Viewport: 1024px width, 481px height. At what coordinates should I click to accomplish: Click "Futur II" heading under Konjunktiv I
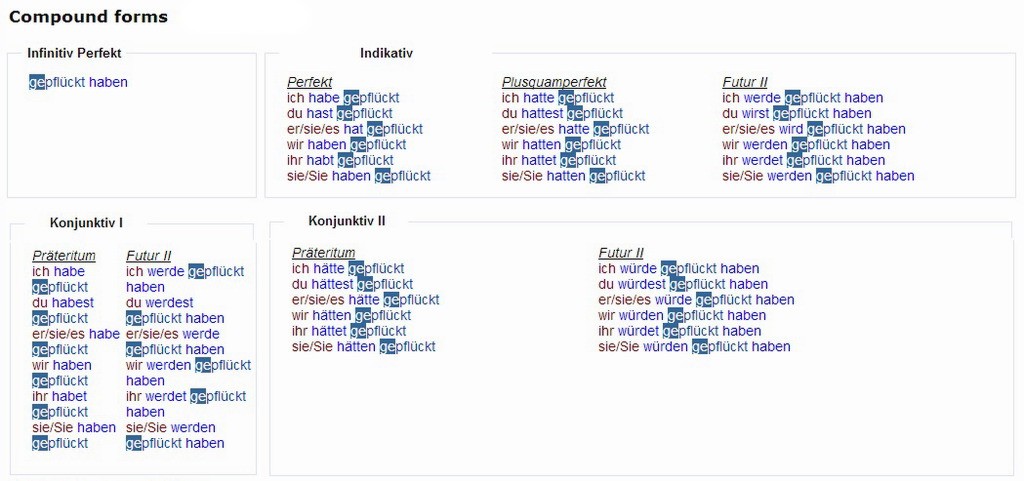(149, 256)
